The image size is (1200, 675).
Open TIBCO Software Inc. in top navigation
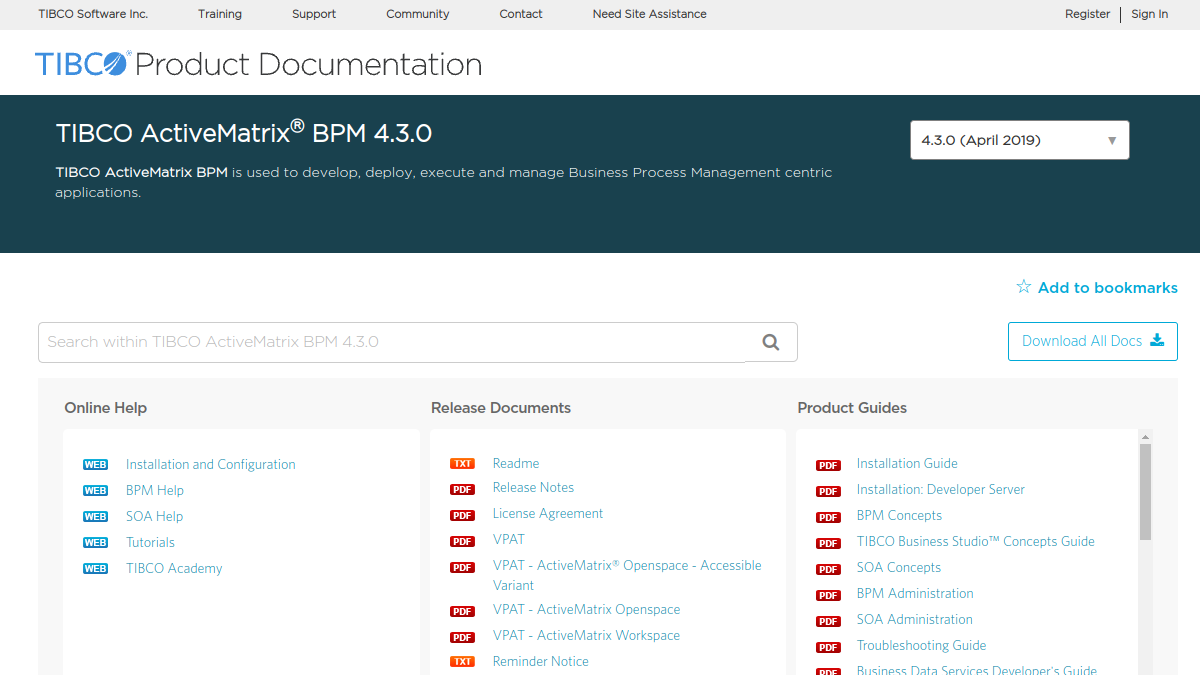pos(93,14)
